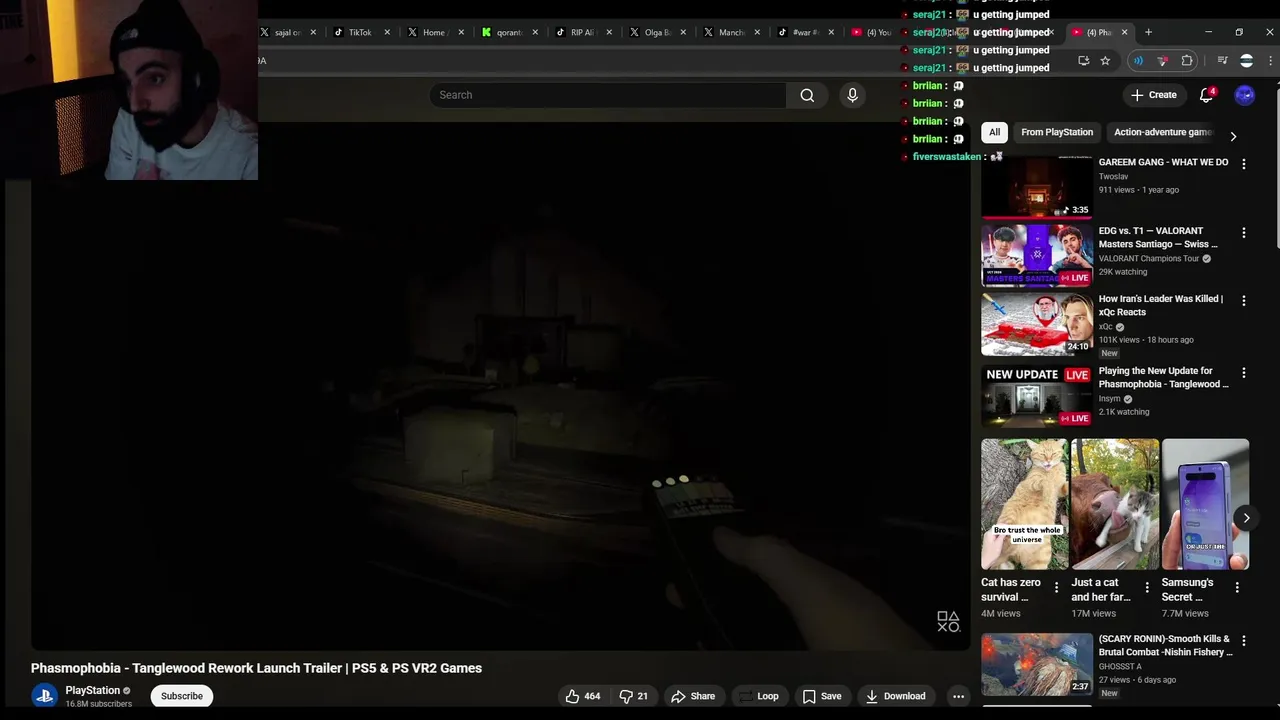Subscribe to the PlayStation channel
This screenshot has height=720, width=1280.
182,696
